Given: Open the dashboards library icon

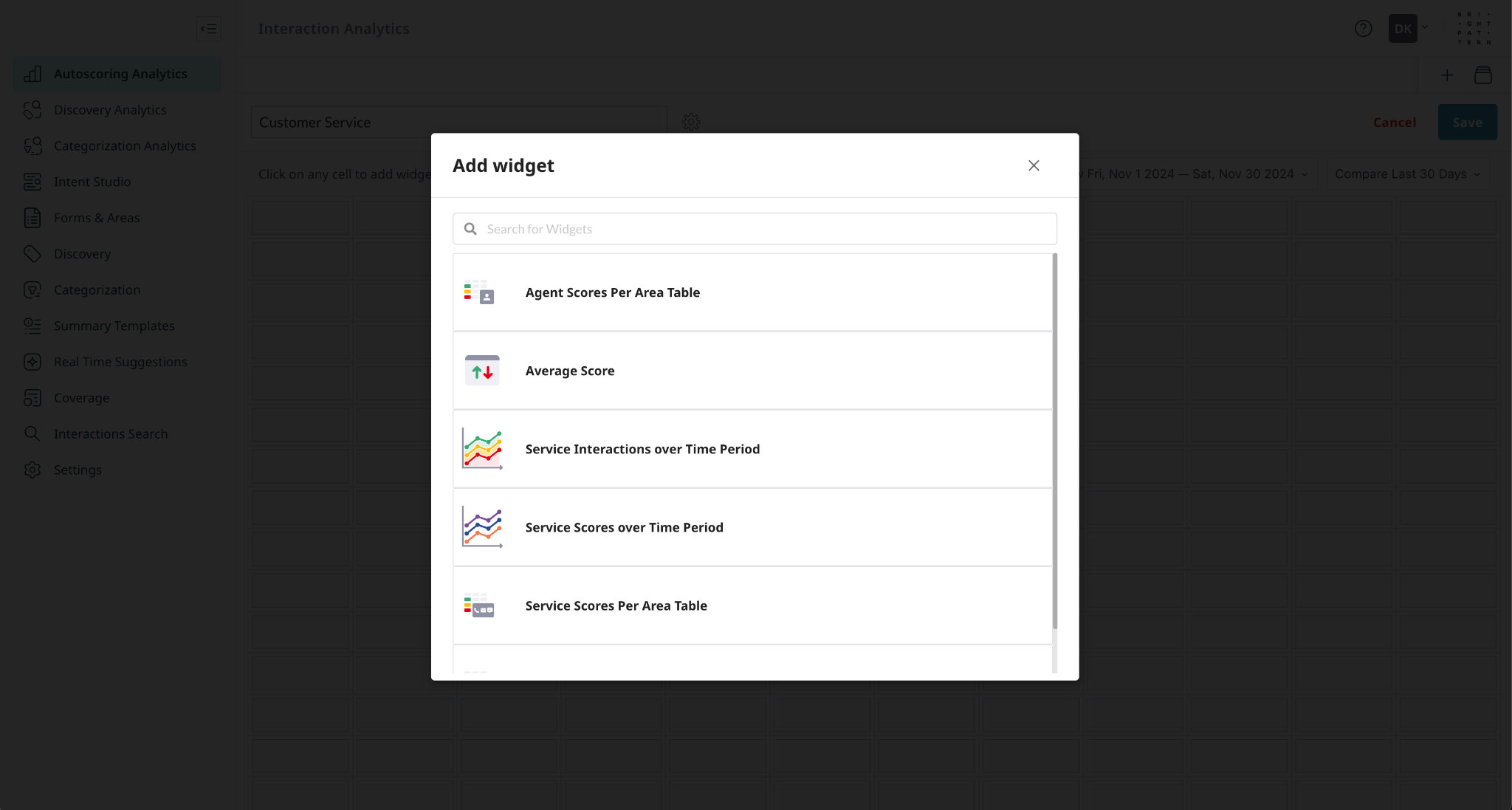Looking at the screenshot, I should (1482, 75).
